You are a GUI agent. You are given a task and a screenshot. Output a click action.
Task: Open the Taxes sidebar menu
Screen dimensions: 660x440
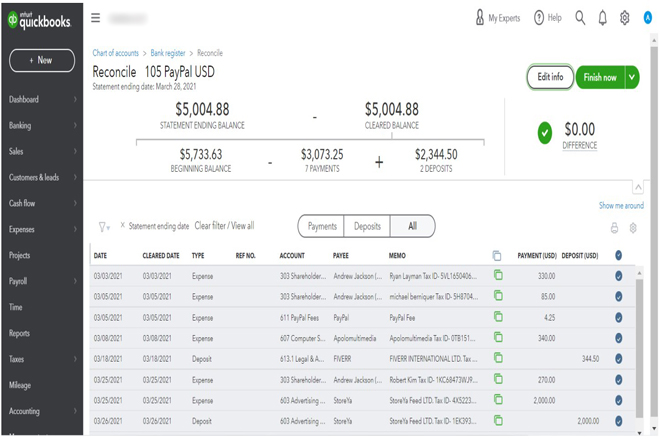pyautogui.click(x=41, y=359)
